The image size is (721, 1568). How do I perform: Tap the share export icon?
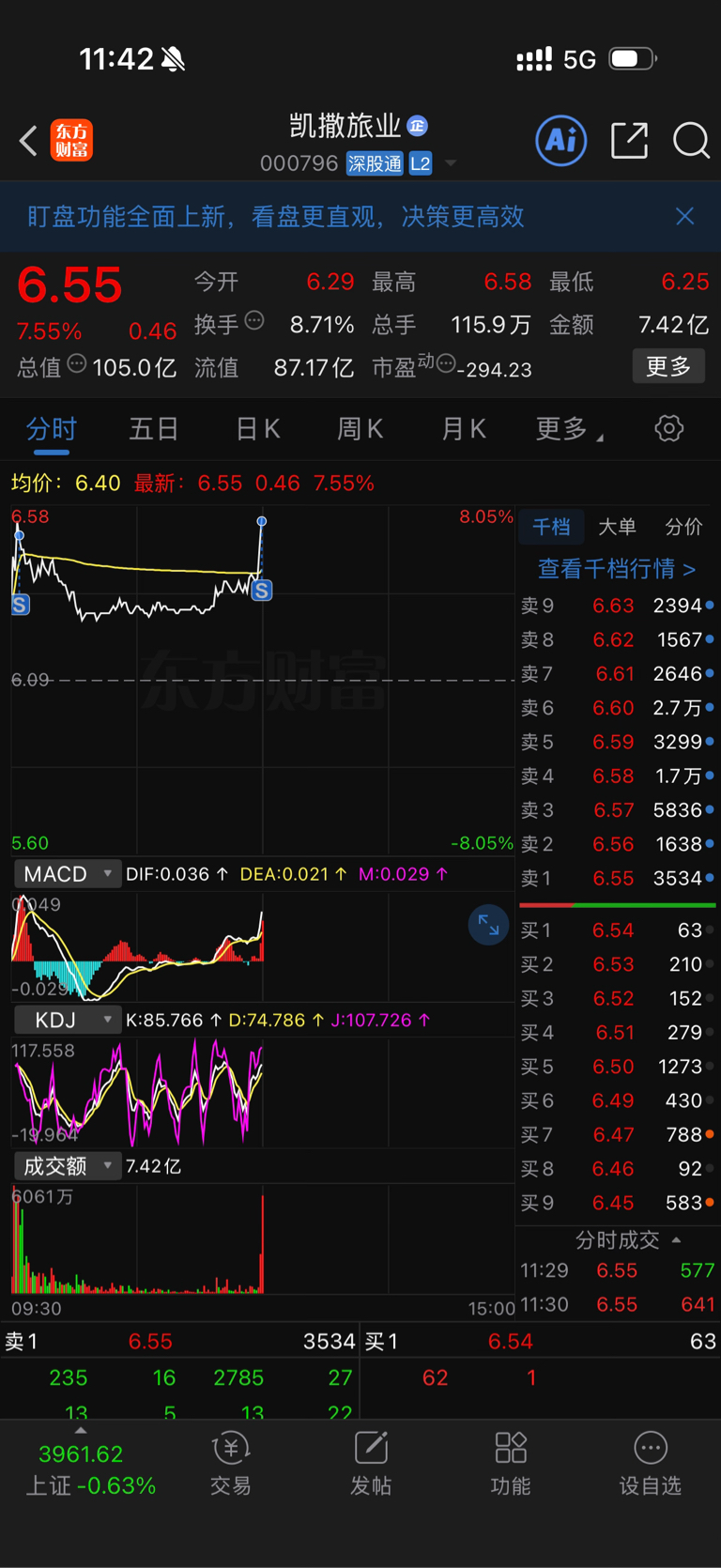629,141
